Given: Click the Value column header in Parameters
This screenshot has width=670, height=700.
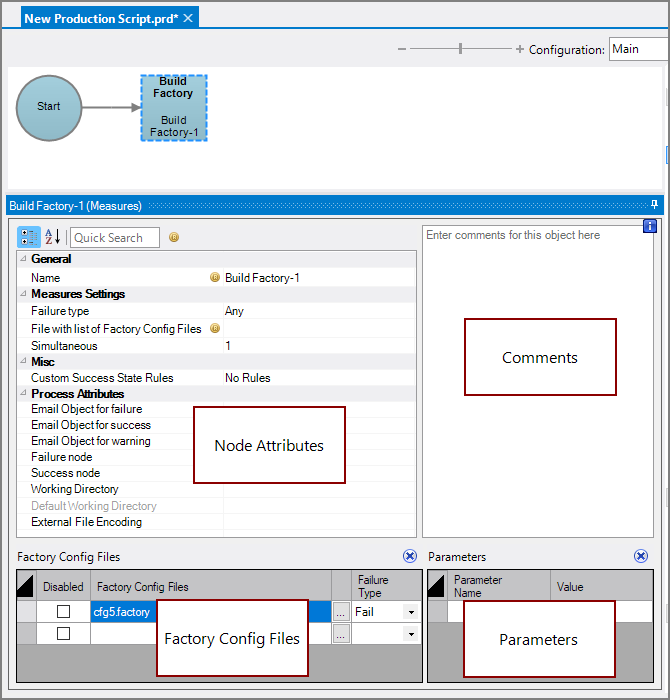Looking at the screenshot, I should coord(602,586).
